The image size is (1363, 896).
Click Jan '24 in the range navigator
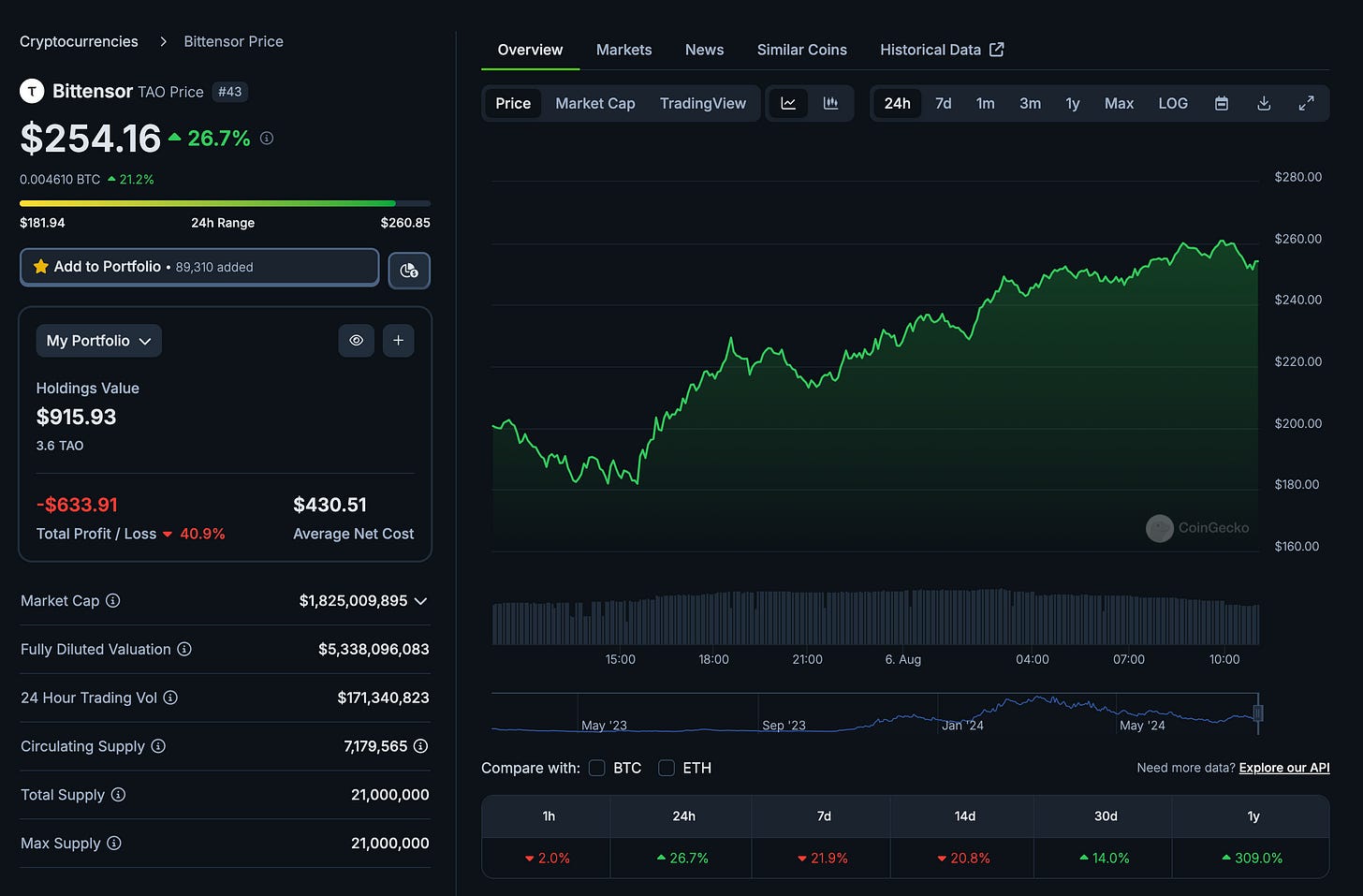[962, 726]
